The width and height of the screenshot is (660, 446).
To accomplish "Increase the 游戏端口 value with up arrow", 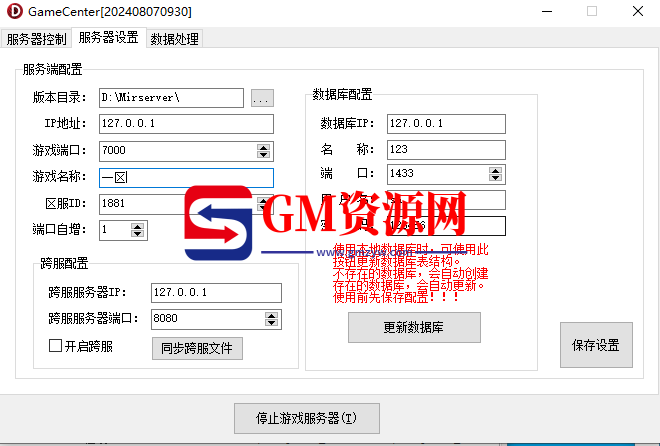I will (263, 147).
